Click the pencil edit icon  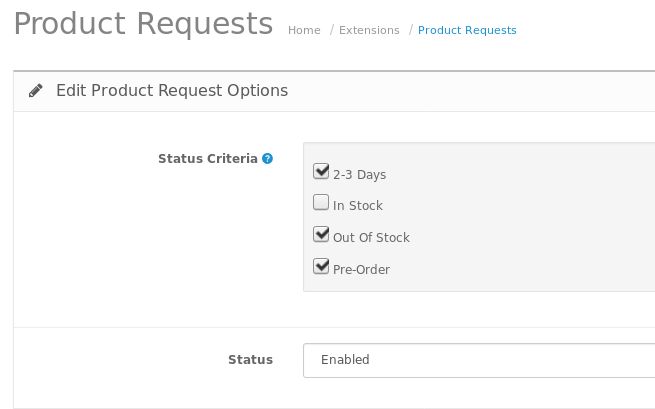pos(36,91)
